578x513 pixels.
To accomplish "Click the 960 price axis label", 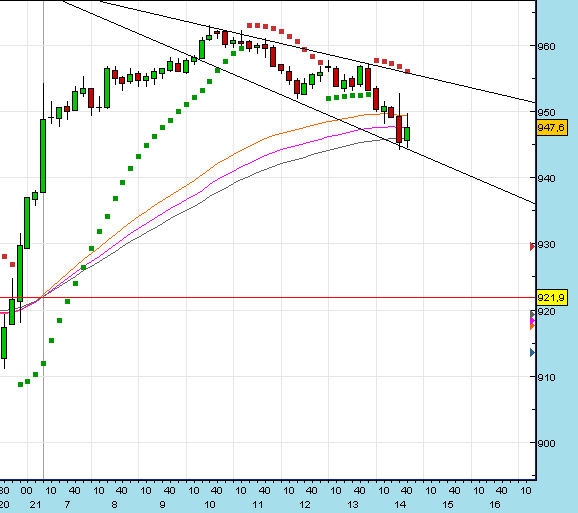I will coord(546,46).
